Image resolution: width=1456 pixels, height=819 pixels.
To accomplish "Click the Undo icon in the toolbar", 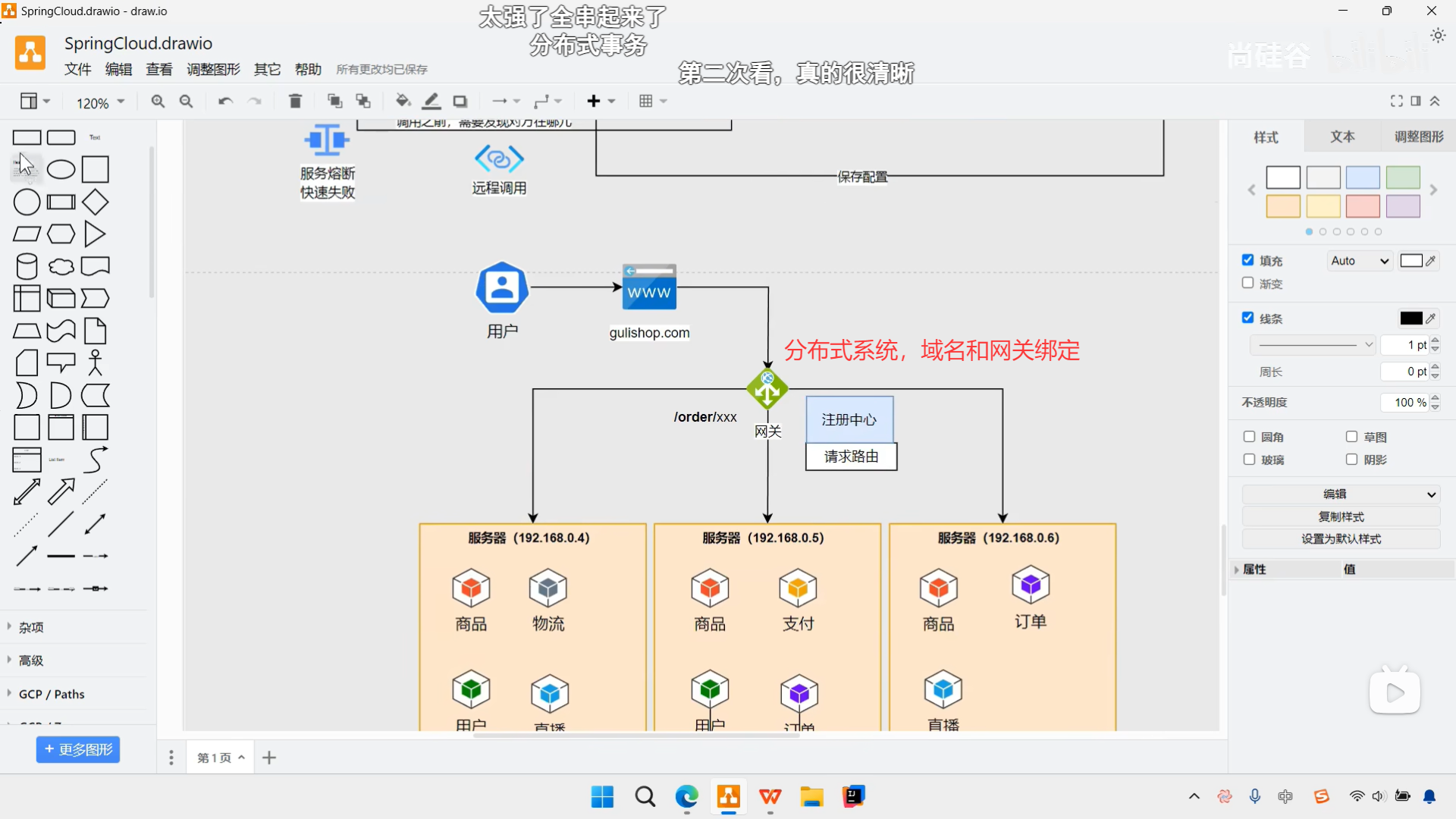I will click(x=224, y=100).
